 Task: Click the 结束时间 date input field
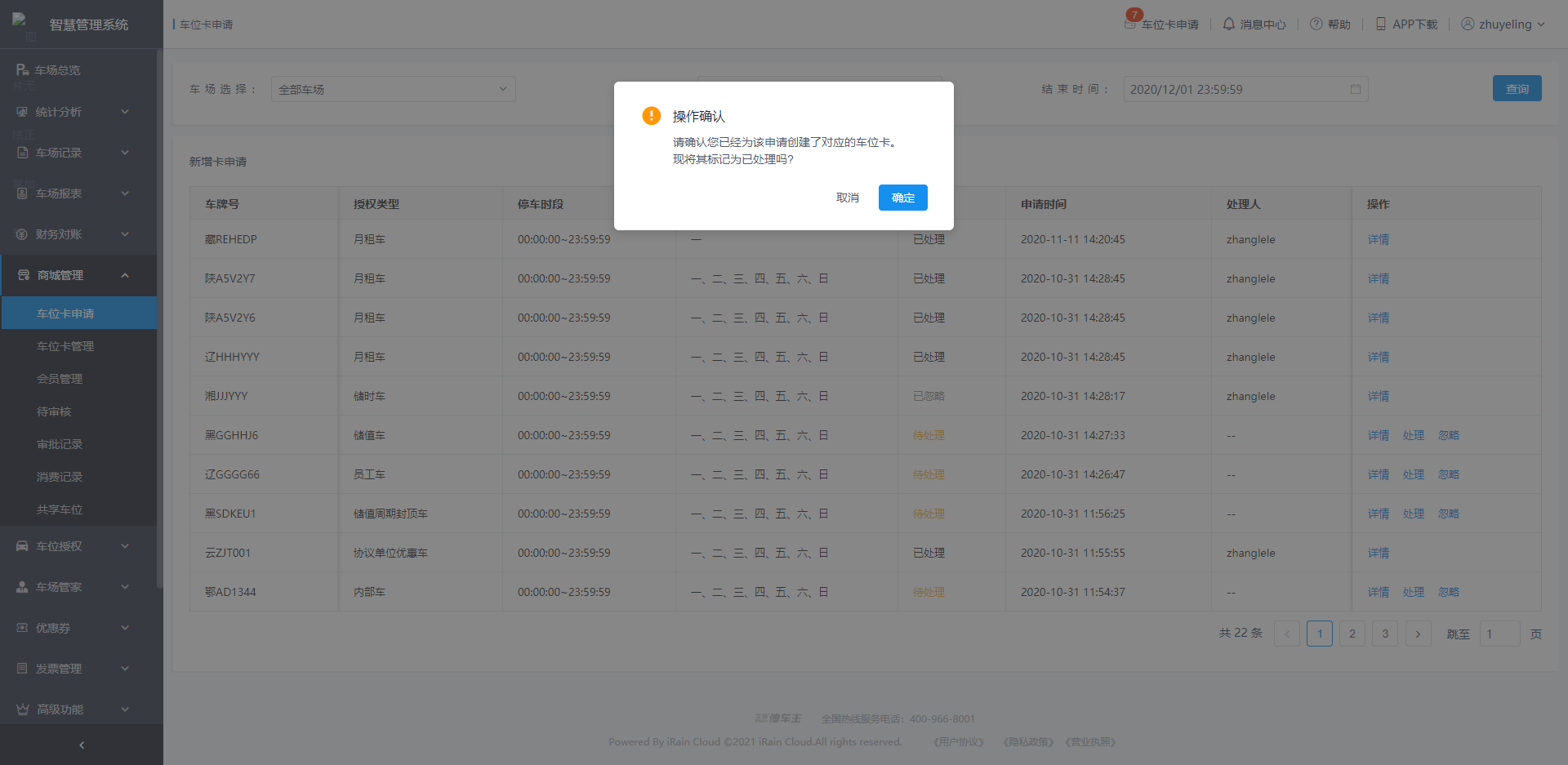[1245, 89]
